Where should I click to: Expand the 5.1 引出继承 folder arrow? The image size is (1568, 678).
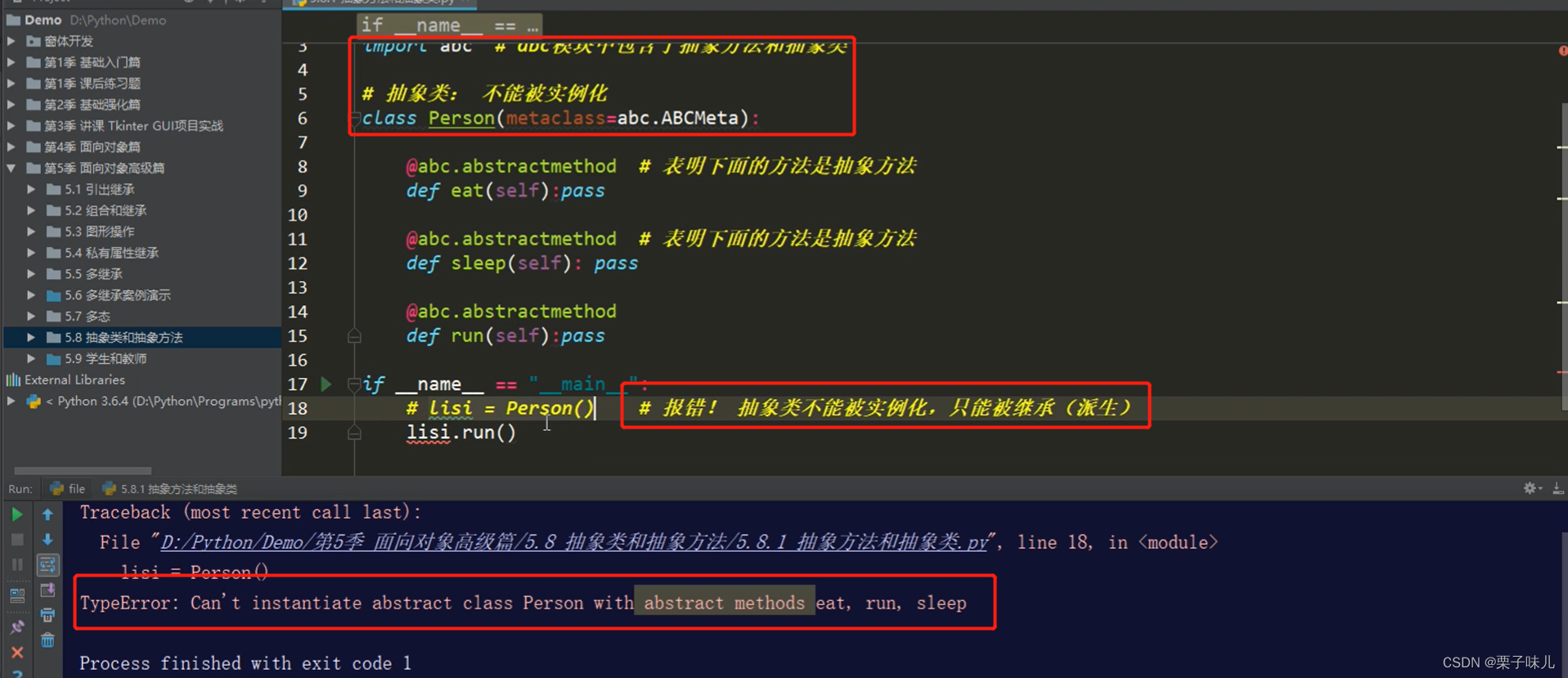pos(31,189)
